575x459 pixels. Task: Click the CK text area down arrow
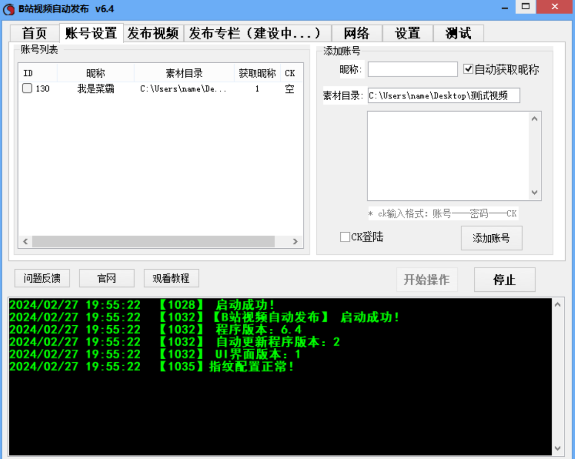coord(535,192)
